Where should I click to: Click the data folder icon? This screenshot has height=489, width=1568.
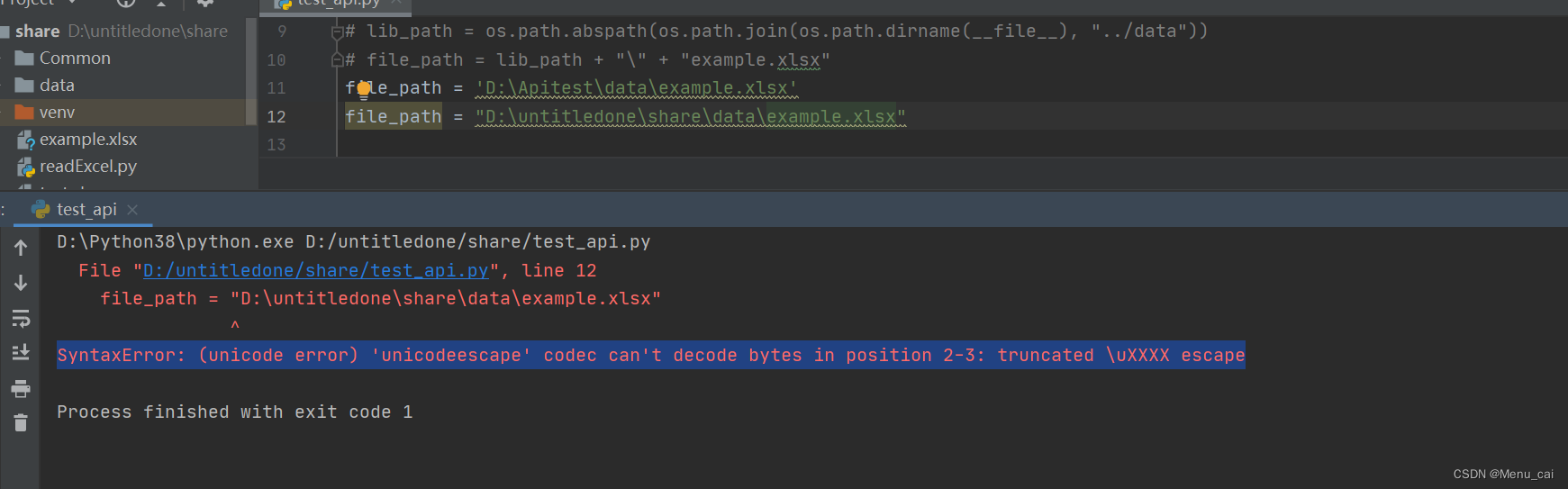click(24, 85)
